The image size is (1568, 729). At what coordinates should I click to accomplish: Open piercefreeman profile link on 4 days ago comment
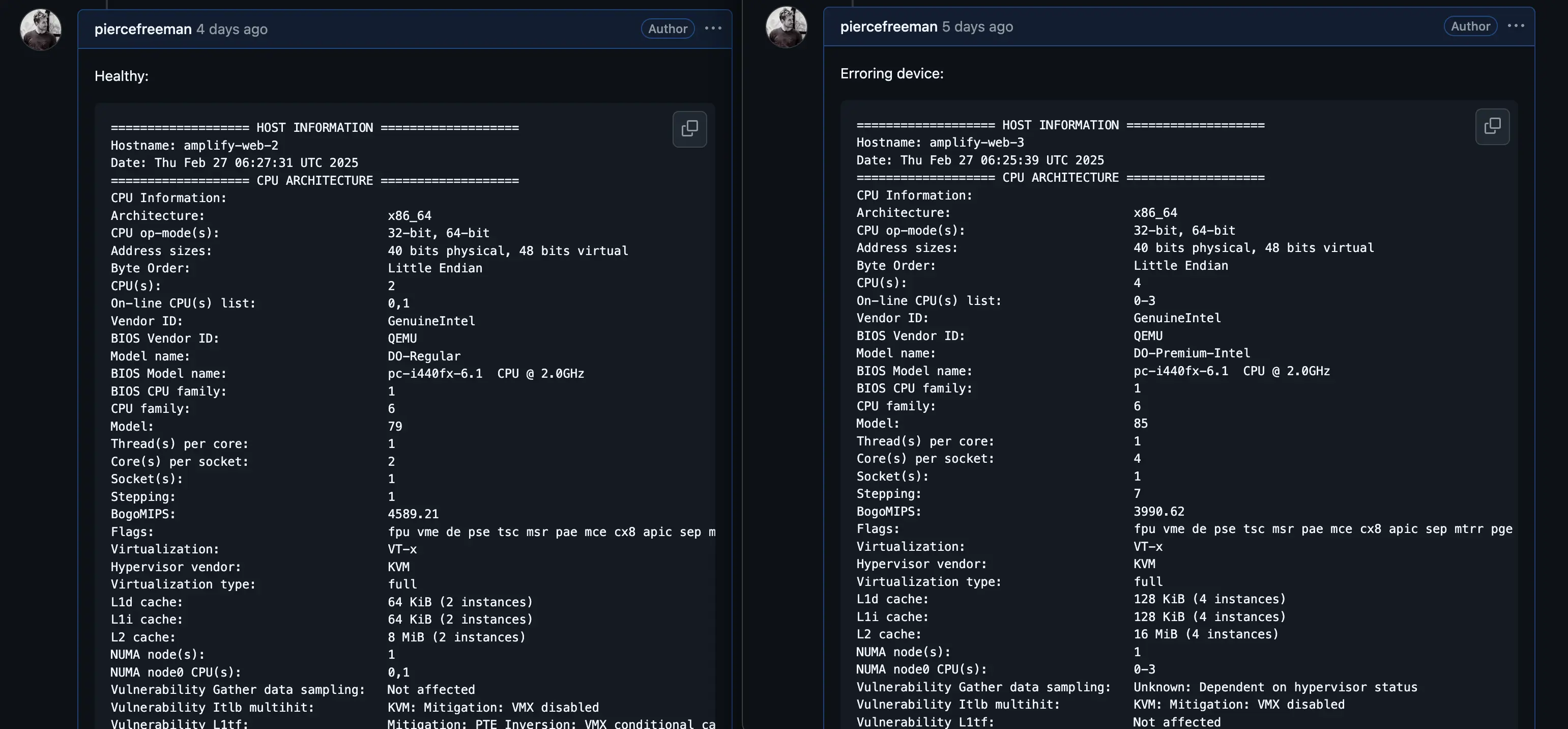pos(142,29)
